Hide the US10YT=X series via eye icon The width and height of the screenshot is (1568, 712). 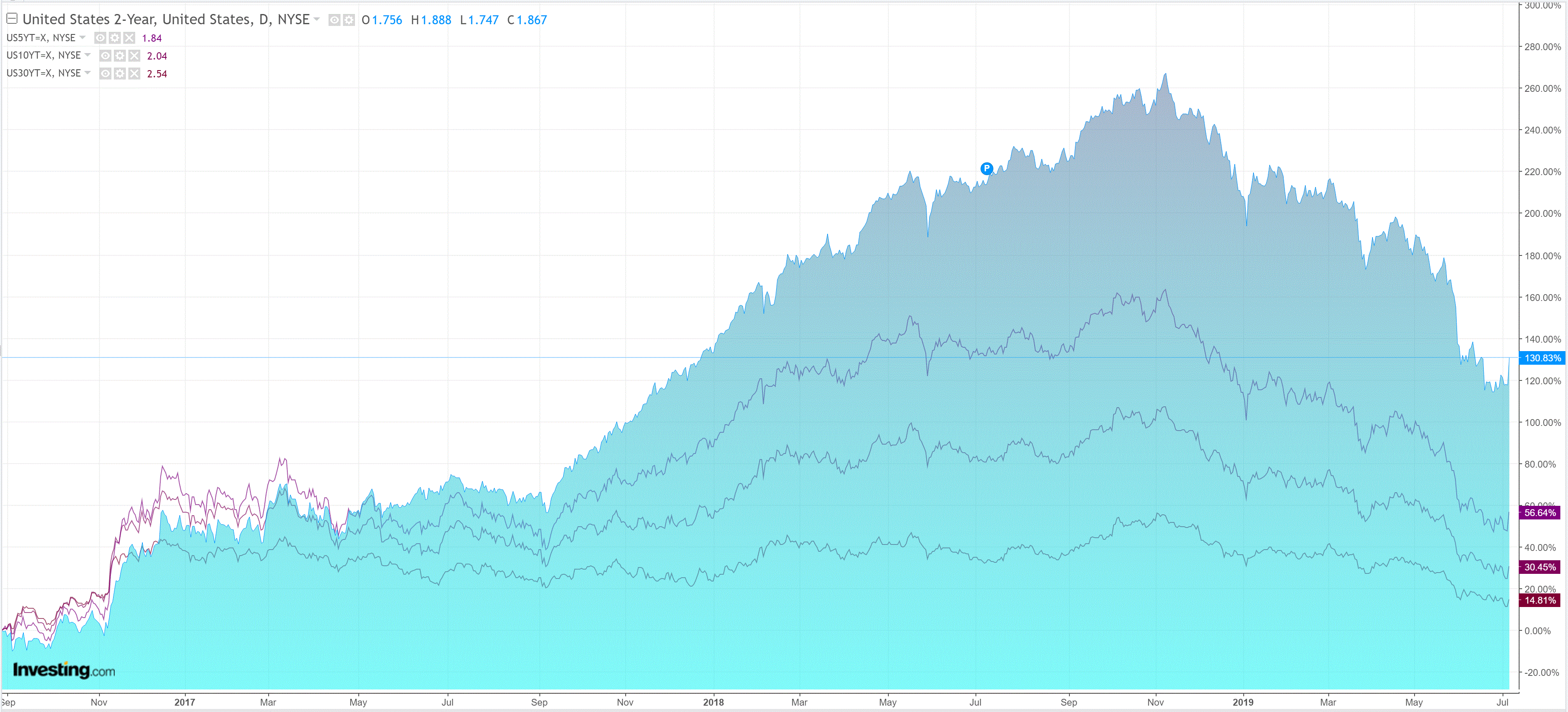[x=105, y=56]
